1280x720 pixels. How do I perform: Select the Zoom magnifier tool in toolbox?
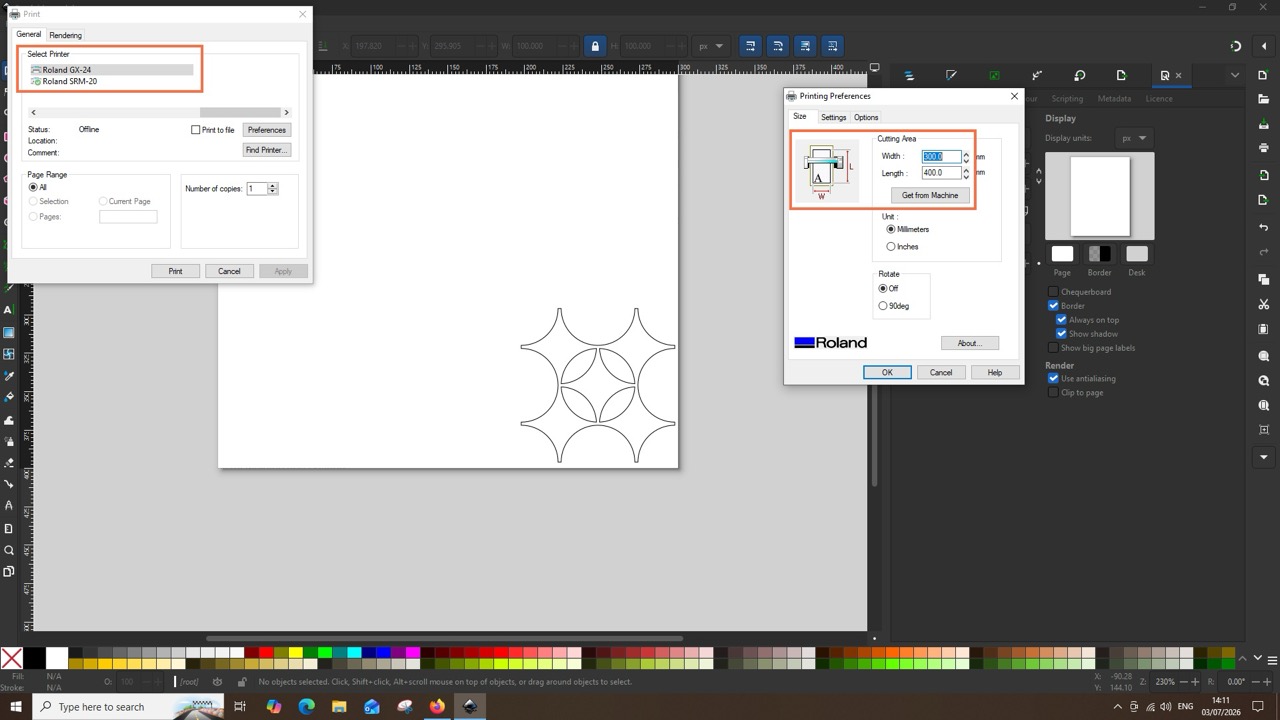(x=9, y=550)
